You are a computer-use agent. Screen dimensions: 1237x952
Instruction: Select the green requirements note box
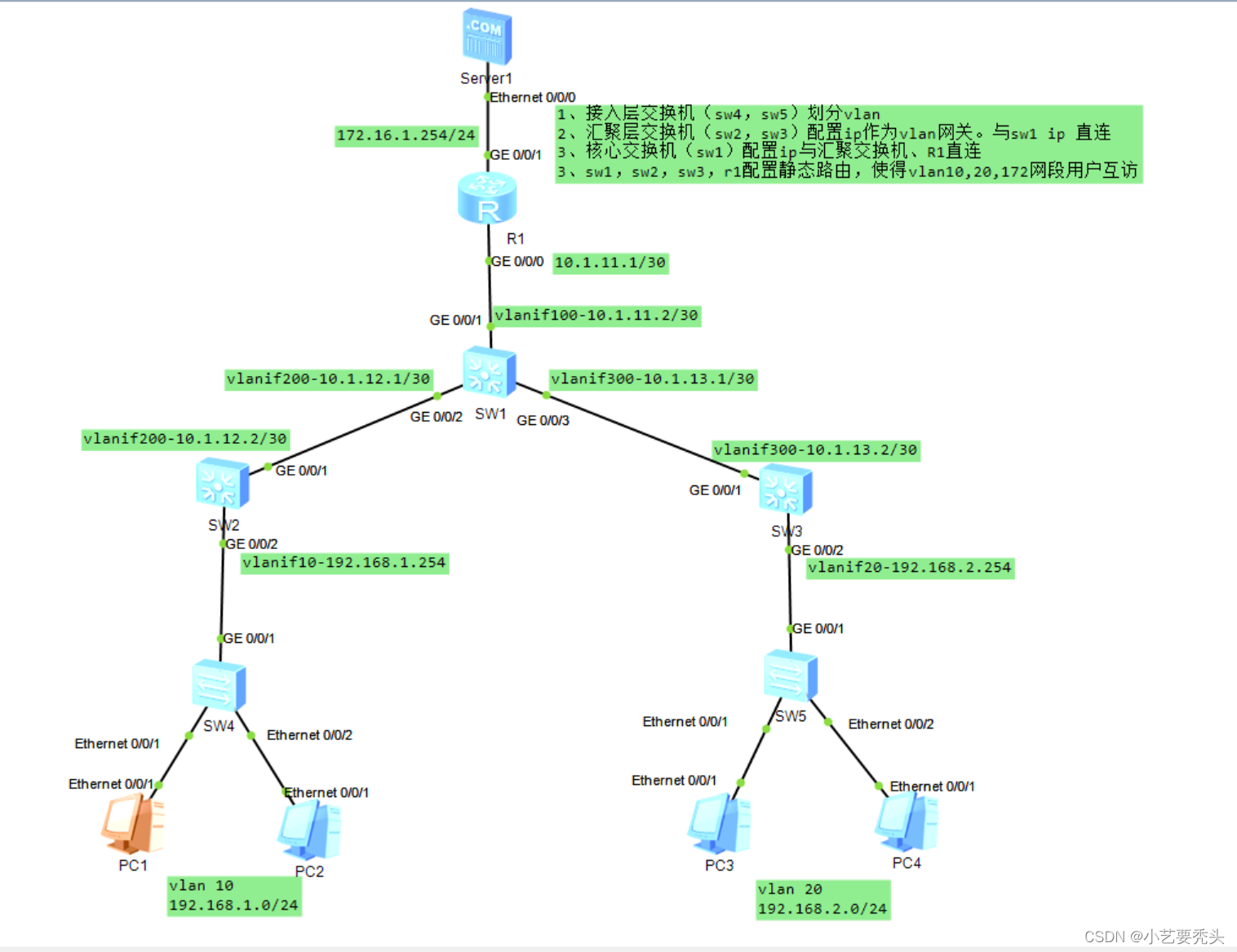coord(849,144)
